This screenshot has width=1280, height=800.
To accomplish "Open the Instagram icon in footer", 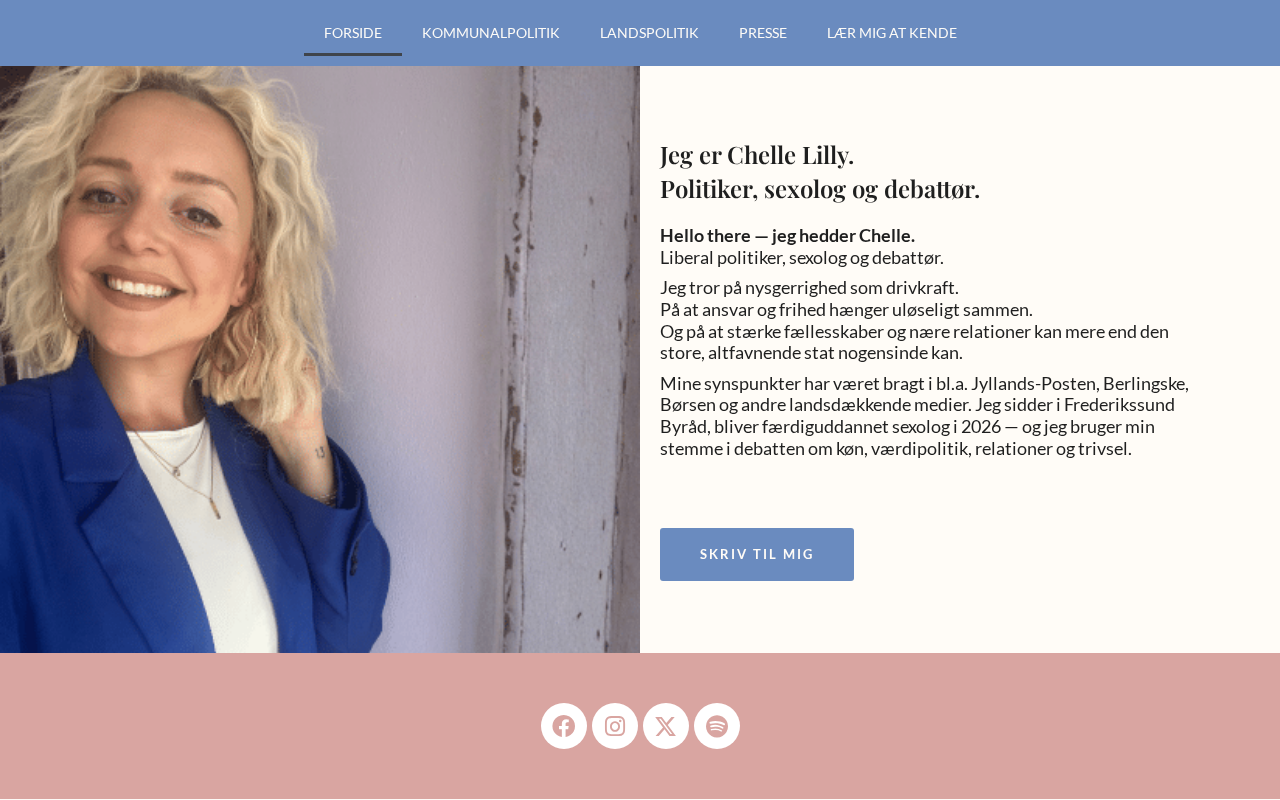I will [x=615, y=726].
